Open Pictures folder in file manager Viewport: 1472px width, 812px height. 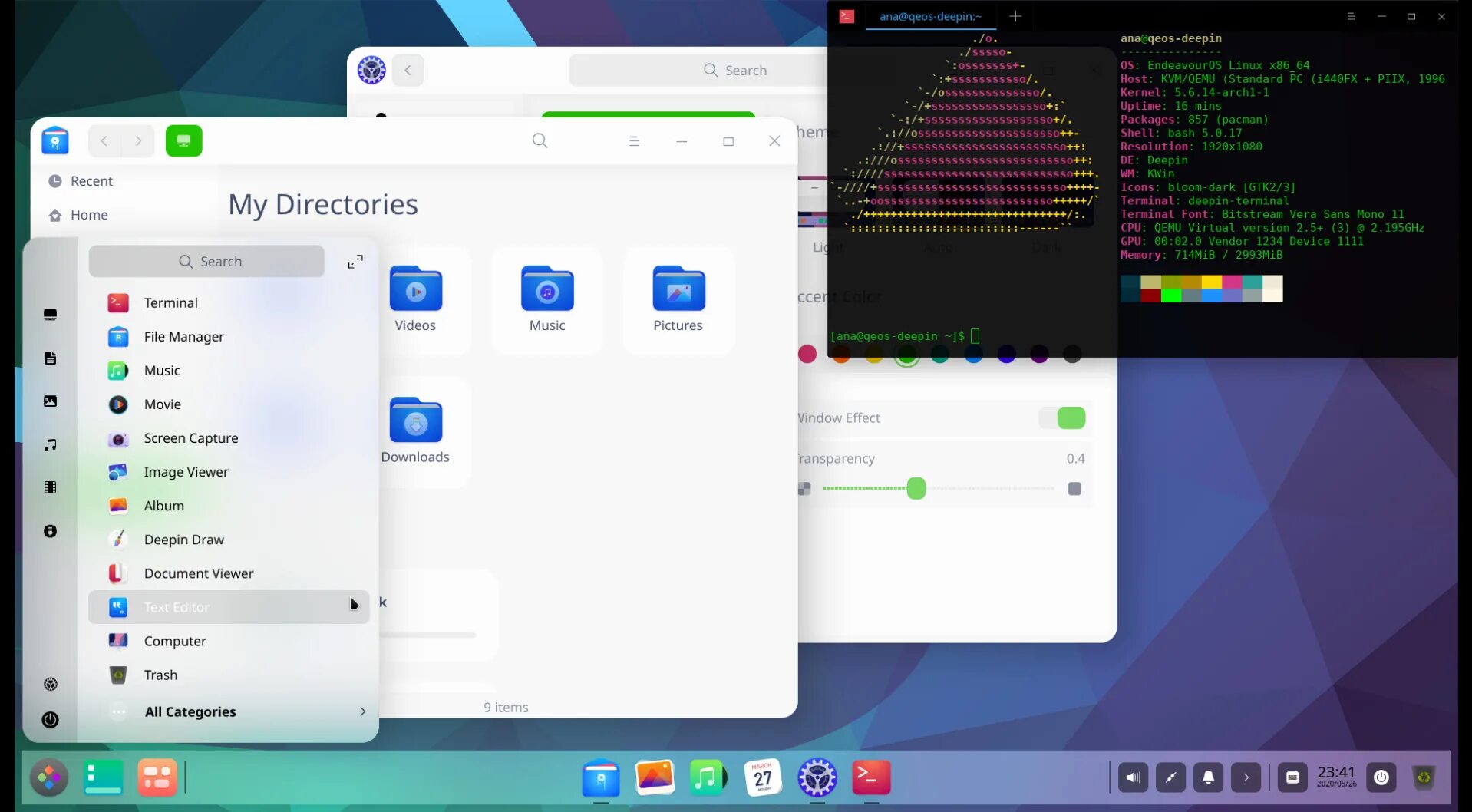[678, 299]
